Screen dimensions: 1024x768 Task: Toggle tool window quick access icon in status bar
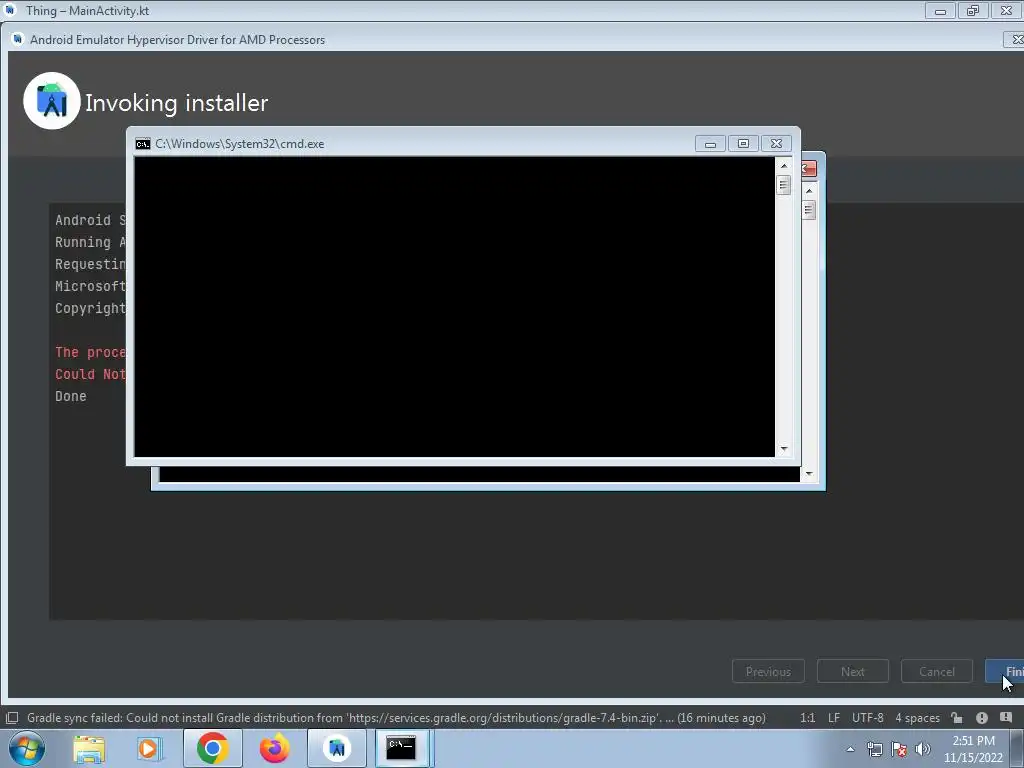(12, 718)
